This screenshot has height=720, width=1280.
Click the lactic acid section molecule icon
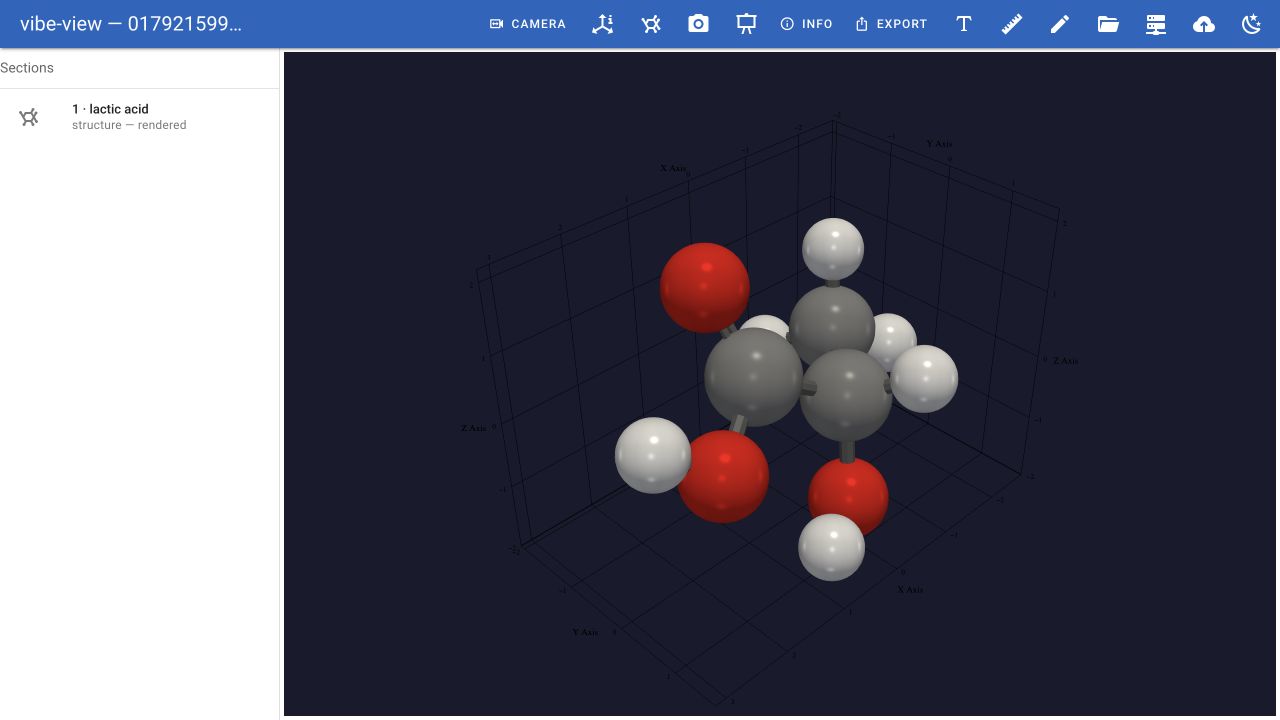pos(29,117)
